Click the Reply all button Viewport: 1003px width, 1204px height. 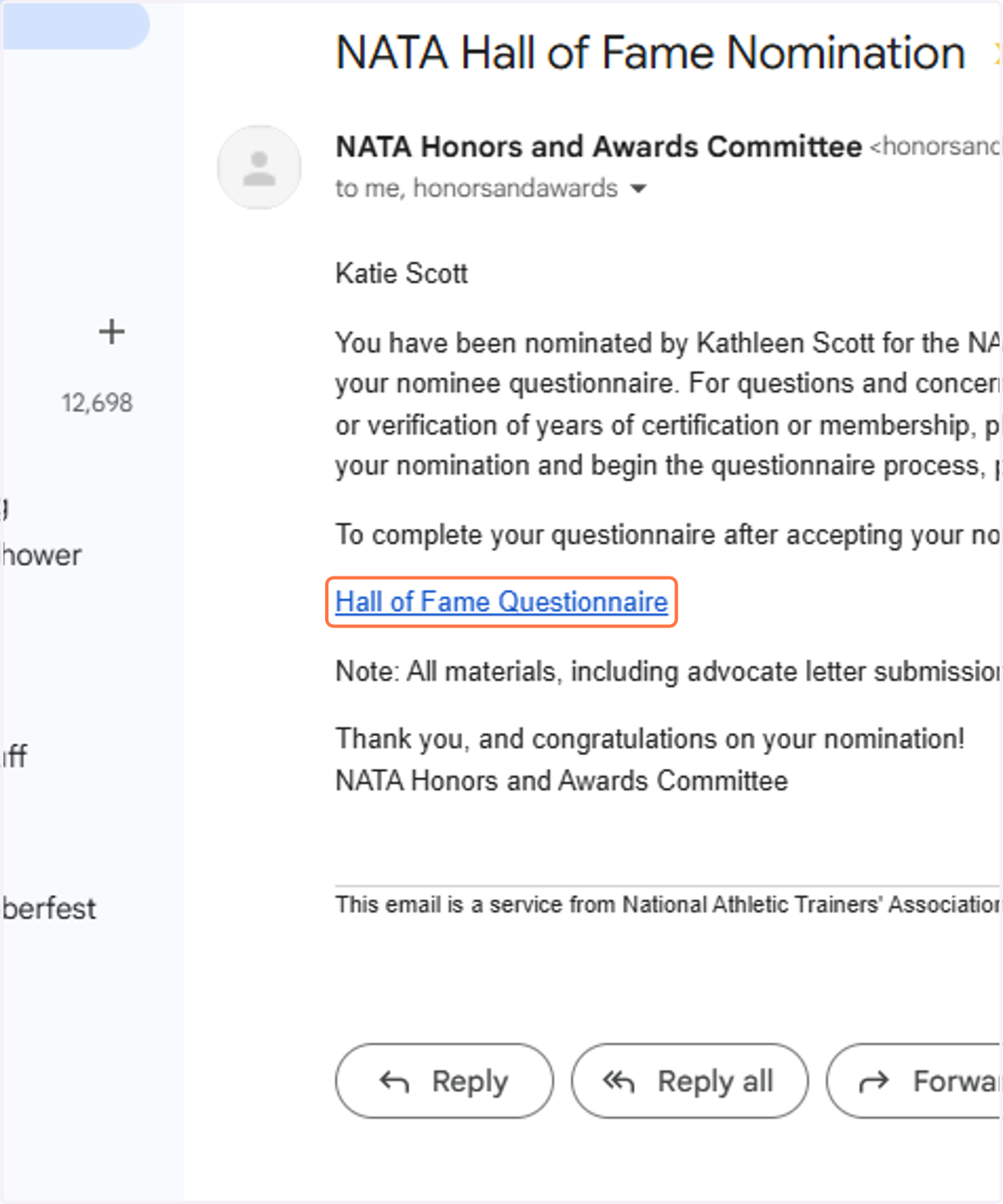pyautogui.click(x=690, y=1080)
